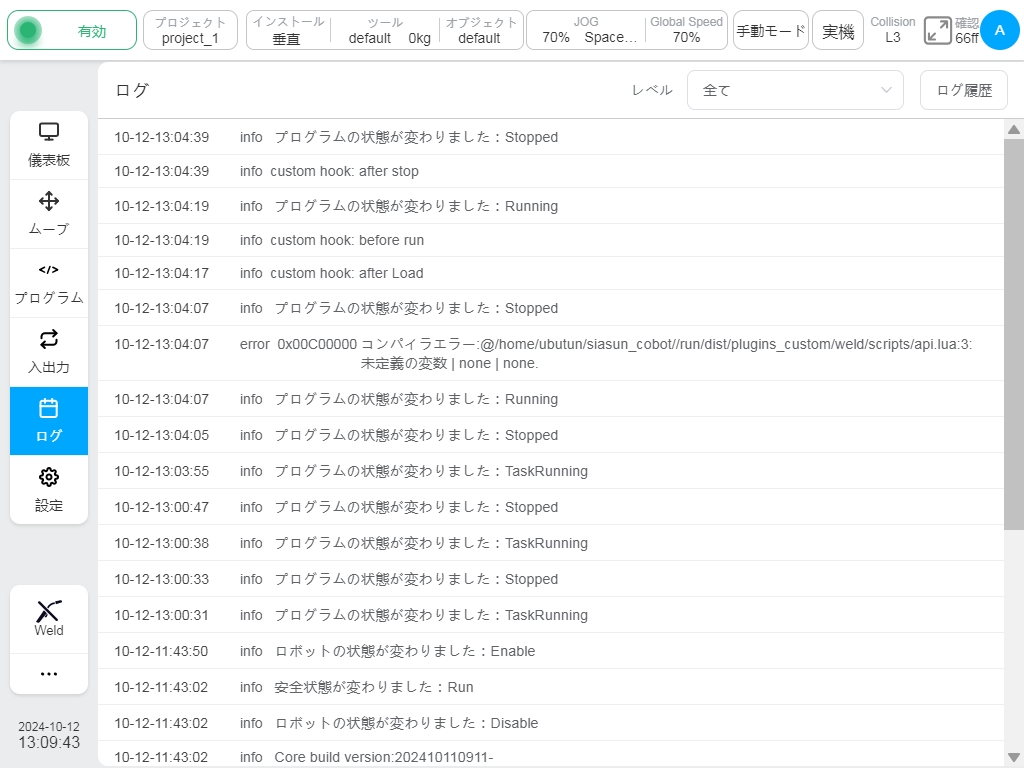This screenshot has width=1024, height=768.
Task: Click the 確認 66ff checksum
Action: 967,30
